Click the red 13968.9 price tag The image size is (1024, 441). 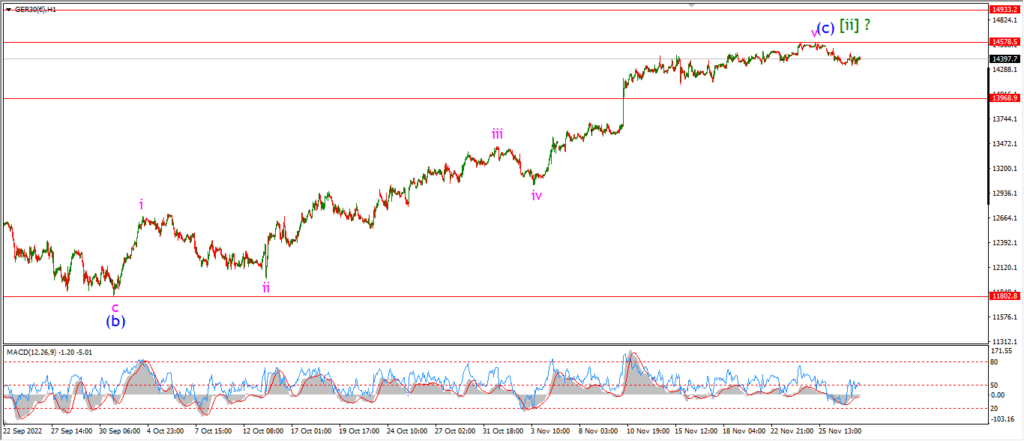pyautogui.click(x=1006, y=98)
